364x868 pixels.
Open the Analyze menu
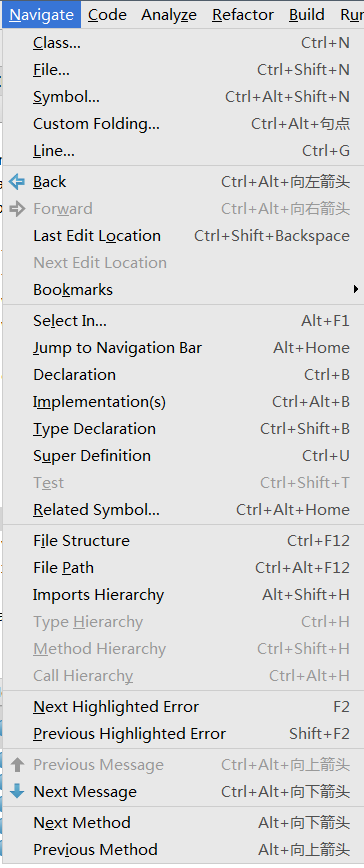pos(169,14)
